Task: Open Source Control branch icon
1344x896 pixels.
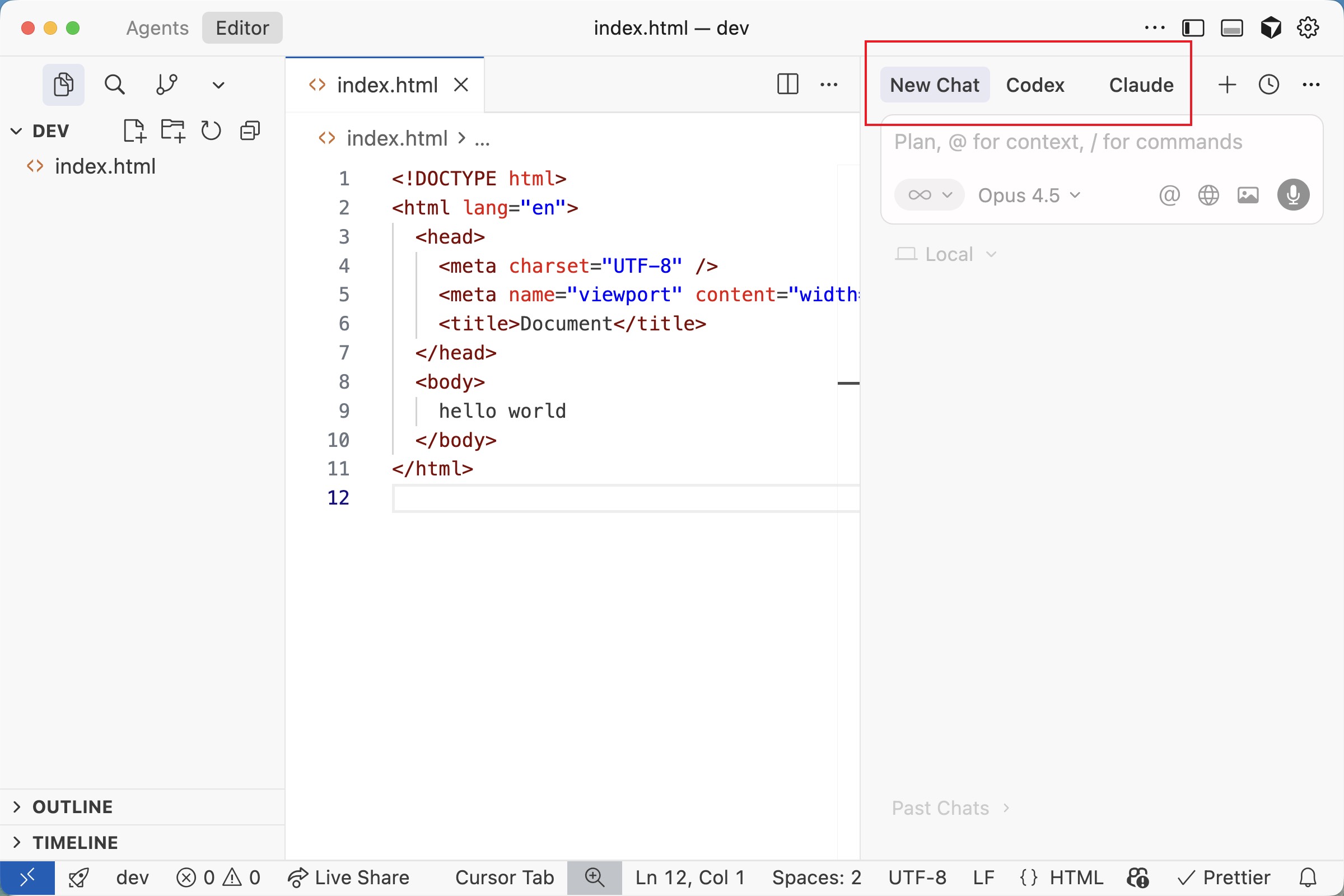Action: [166, 85]
